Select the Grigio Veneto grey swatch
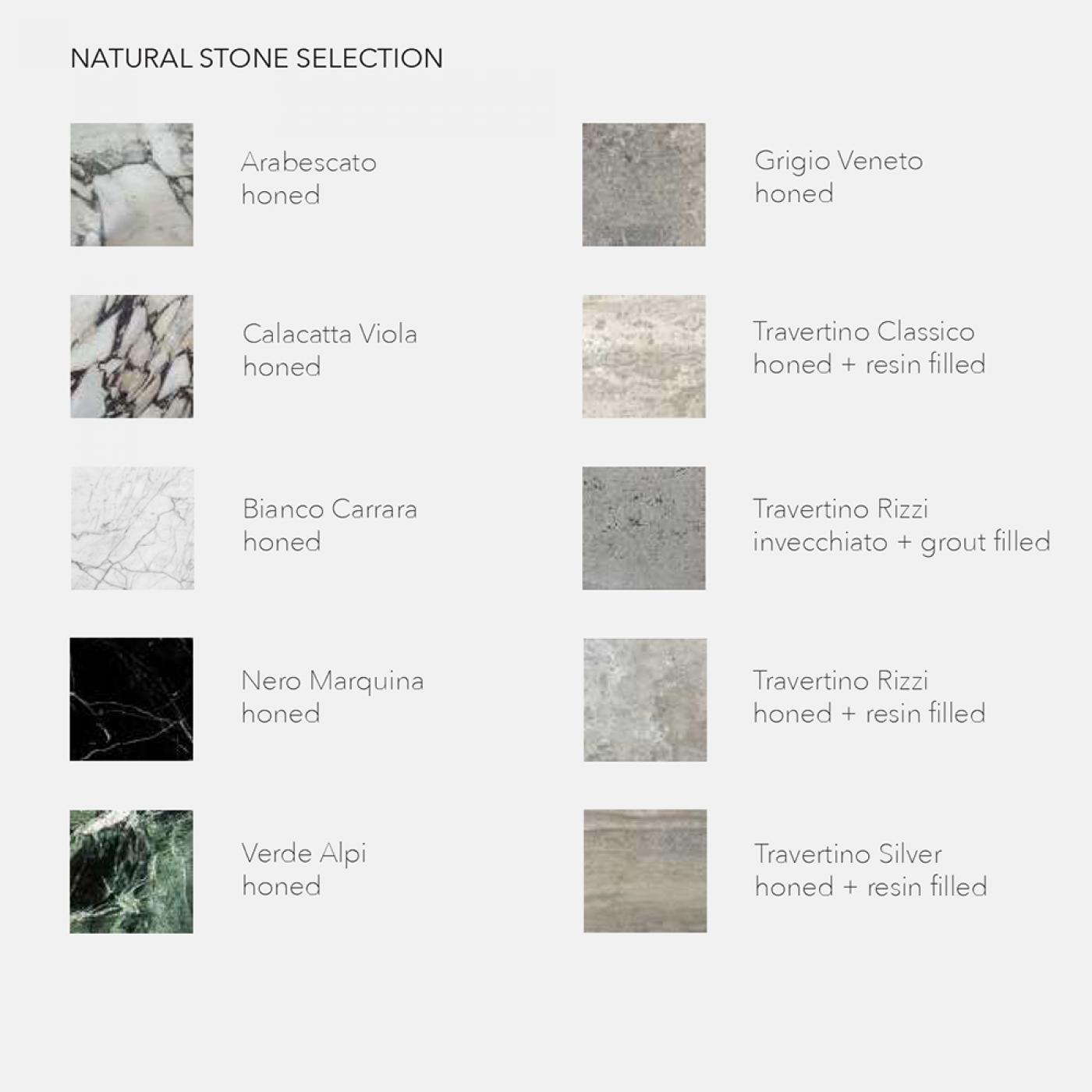The height and width of the screenshot is (1092, 1092). pyautogui.click(x=643, y=185)
